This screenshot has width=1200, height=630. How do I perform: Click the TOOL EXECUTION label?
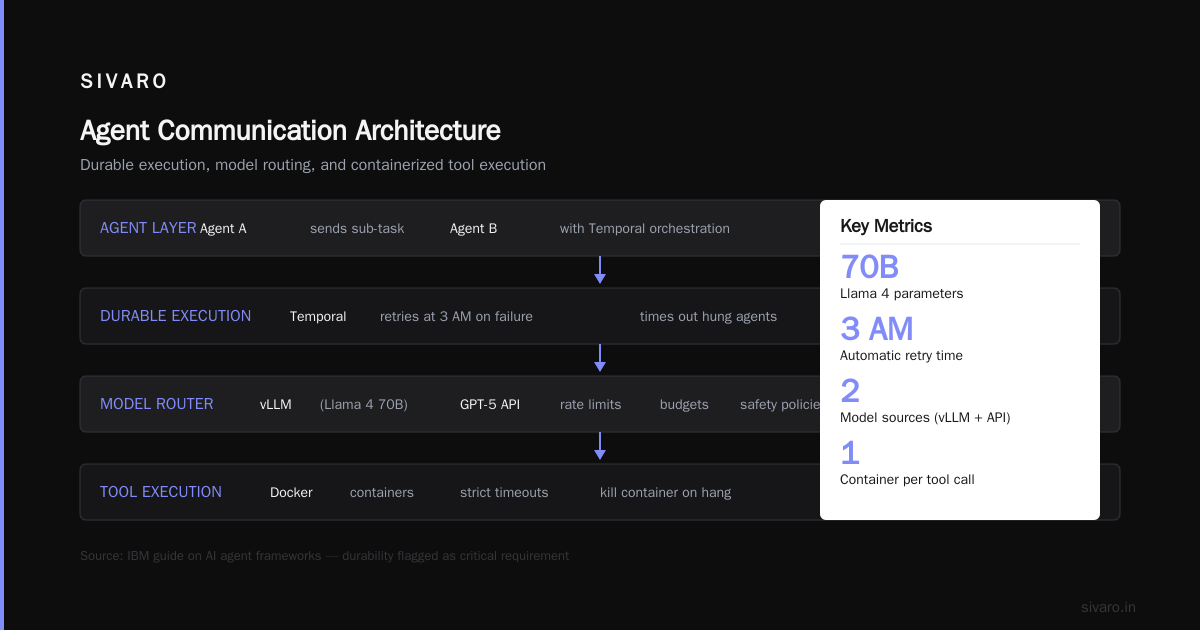point(161,492)
